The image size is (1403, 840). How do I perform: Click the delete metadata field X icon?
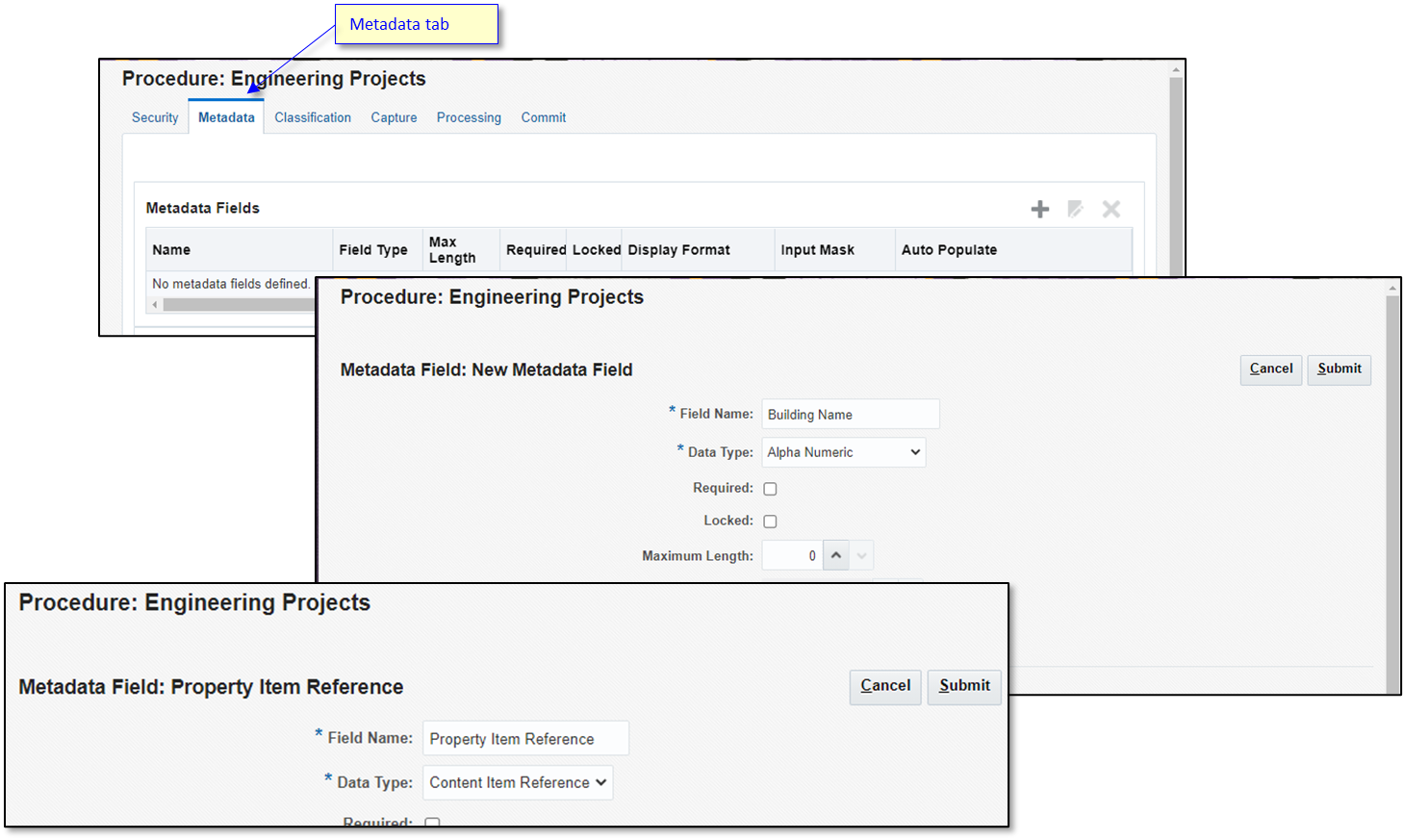click(1110, 208)
